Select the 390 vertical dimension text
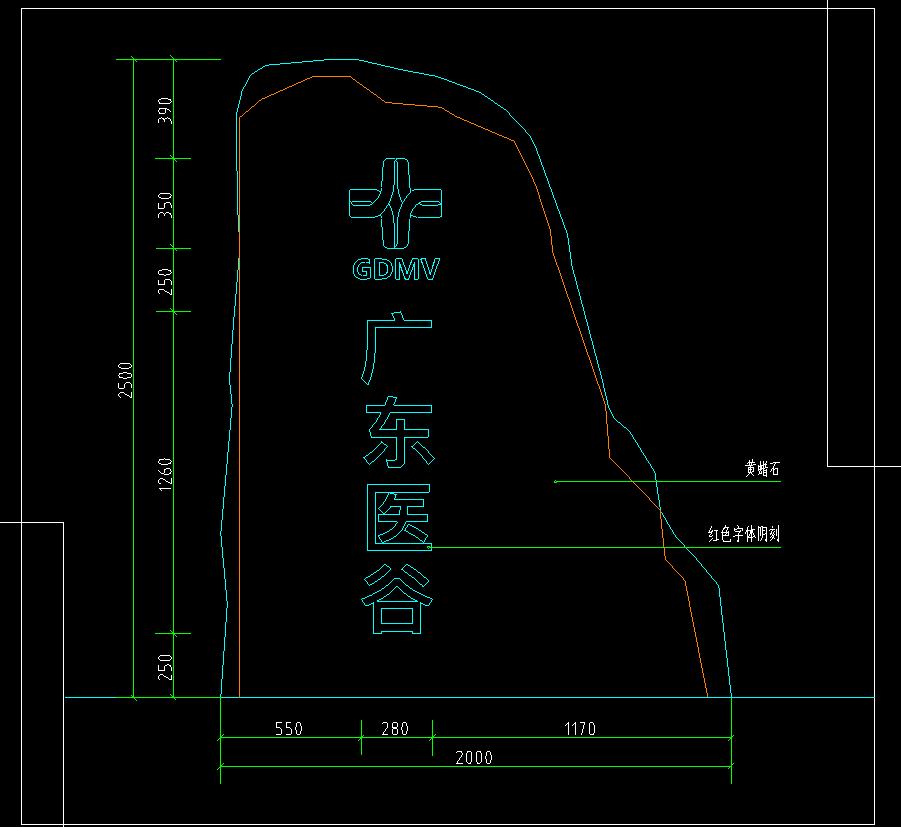This screenshot has height=827, width=901. coord(165,110)
